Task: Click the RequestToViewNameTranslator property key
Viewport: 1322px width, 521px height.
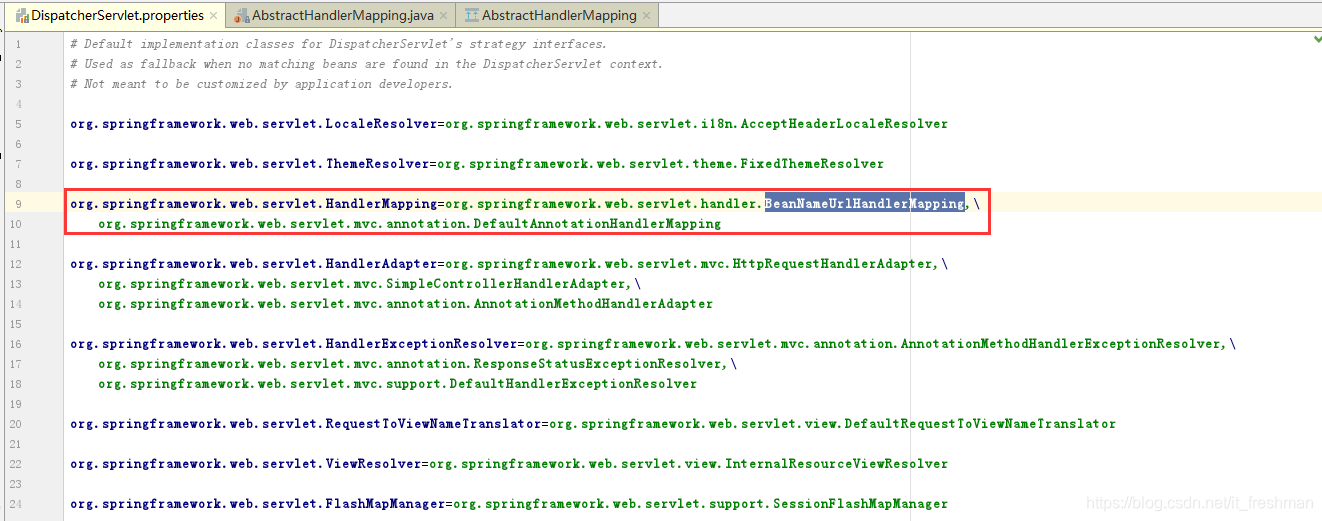Action: coord(306,423)
